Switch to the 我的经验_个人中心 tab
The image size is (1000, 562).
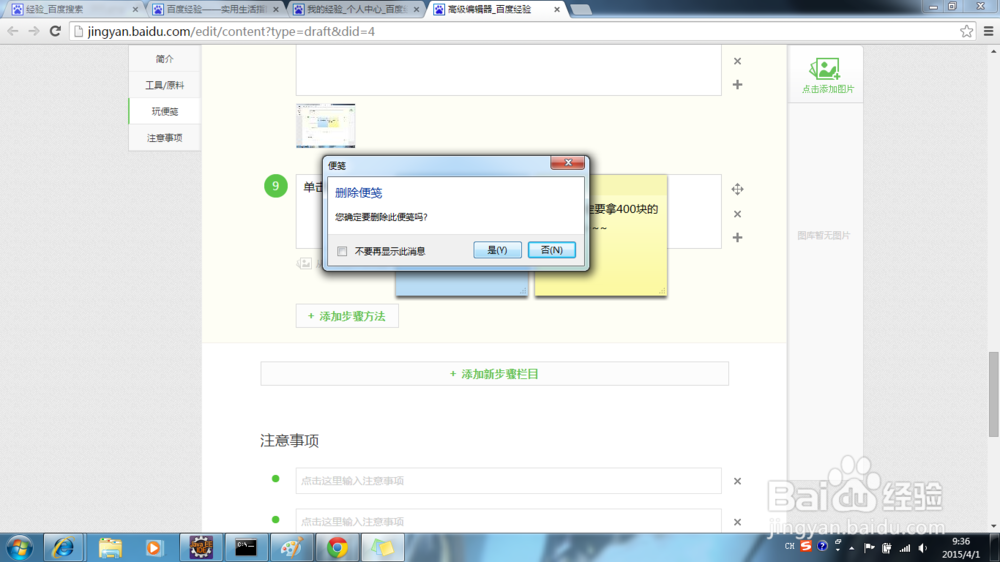coord(354,10)
